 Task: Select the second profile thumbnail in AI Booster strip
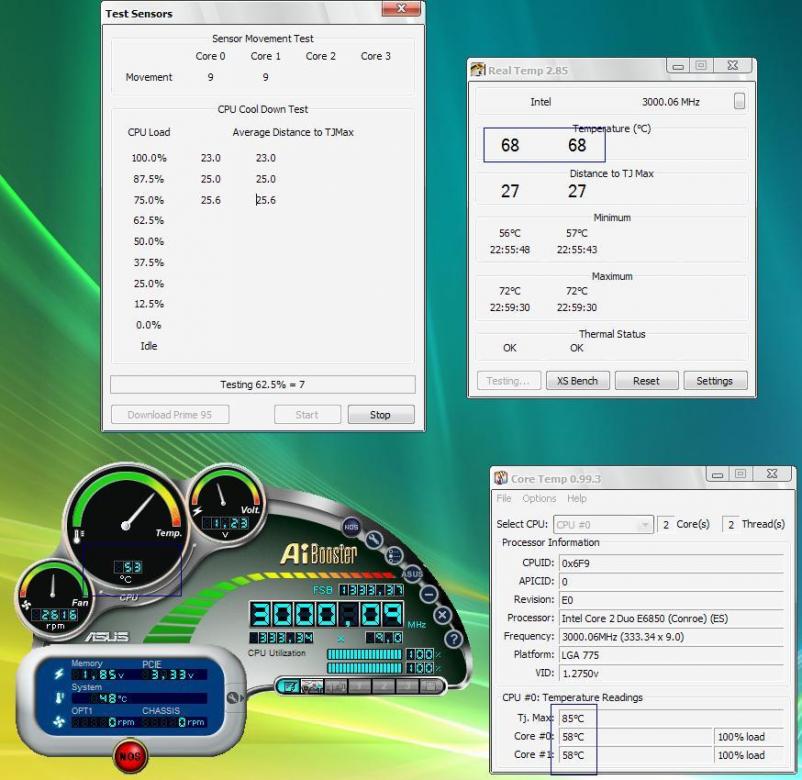[x=312, y=686]
